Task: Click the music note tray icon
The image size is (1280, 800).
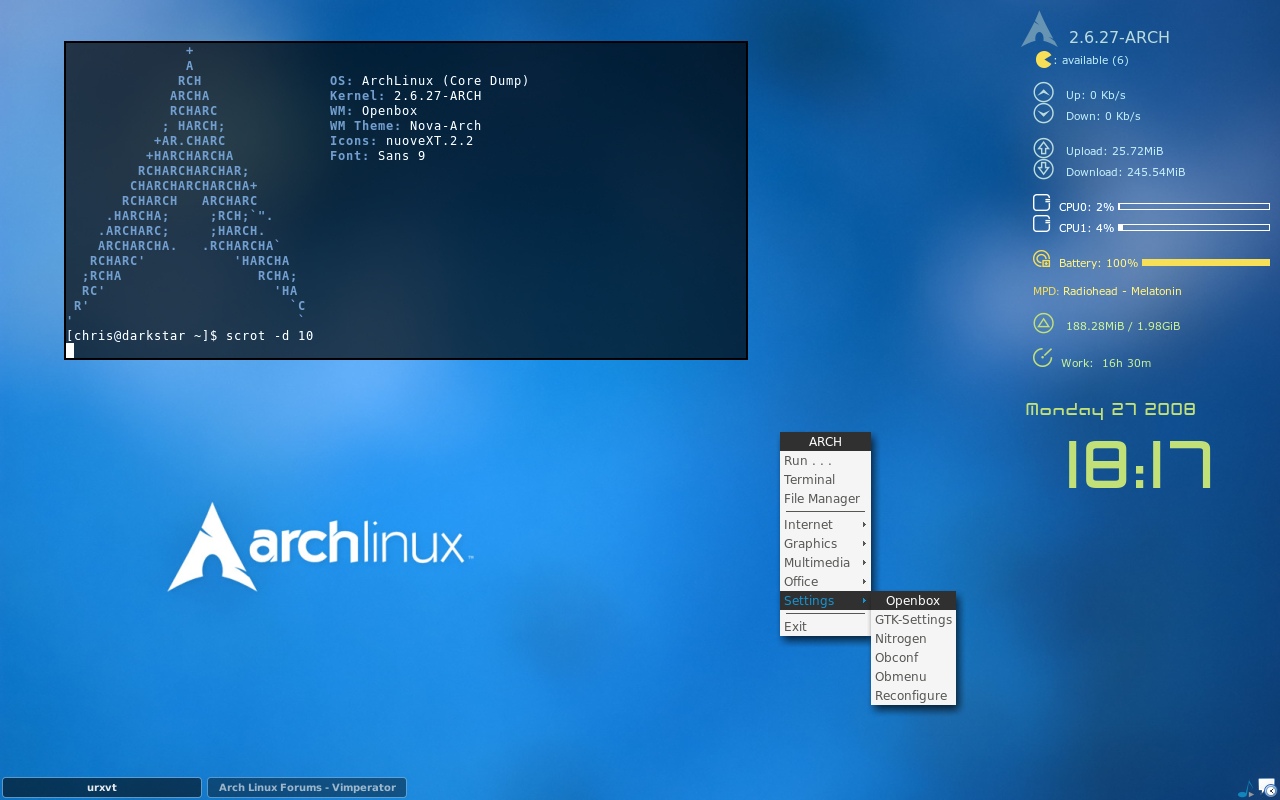Action: point(1245,789)
